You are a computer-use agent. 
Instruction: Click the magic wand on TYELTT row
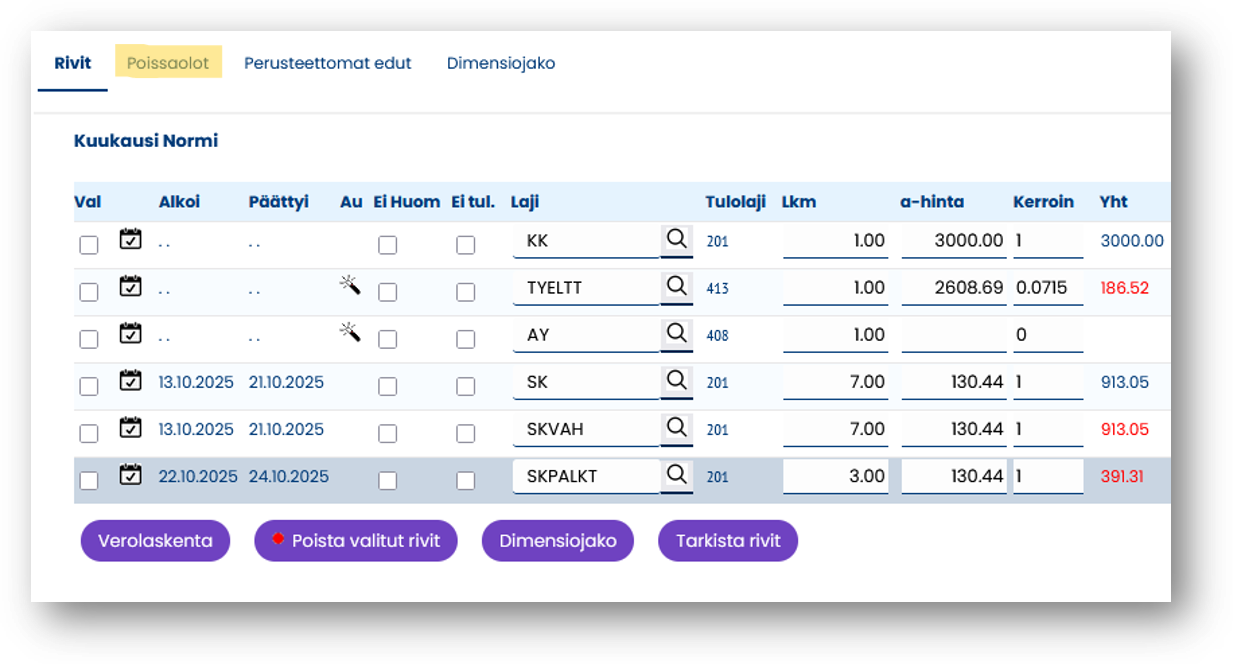pos(349,286)
